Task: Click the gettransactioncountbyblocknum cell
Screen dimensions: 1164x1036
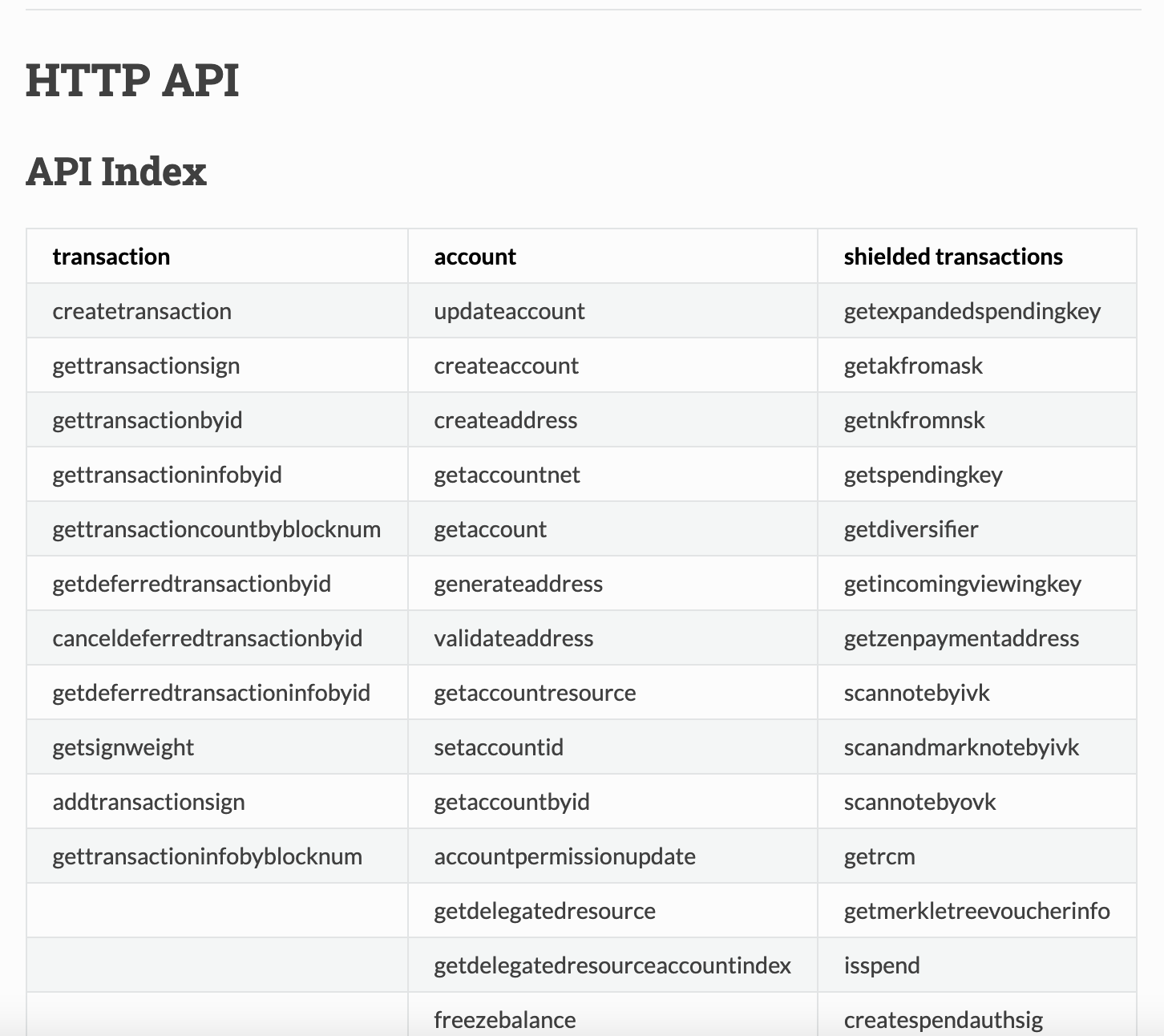Action: (x=216, y=529)
